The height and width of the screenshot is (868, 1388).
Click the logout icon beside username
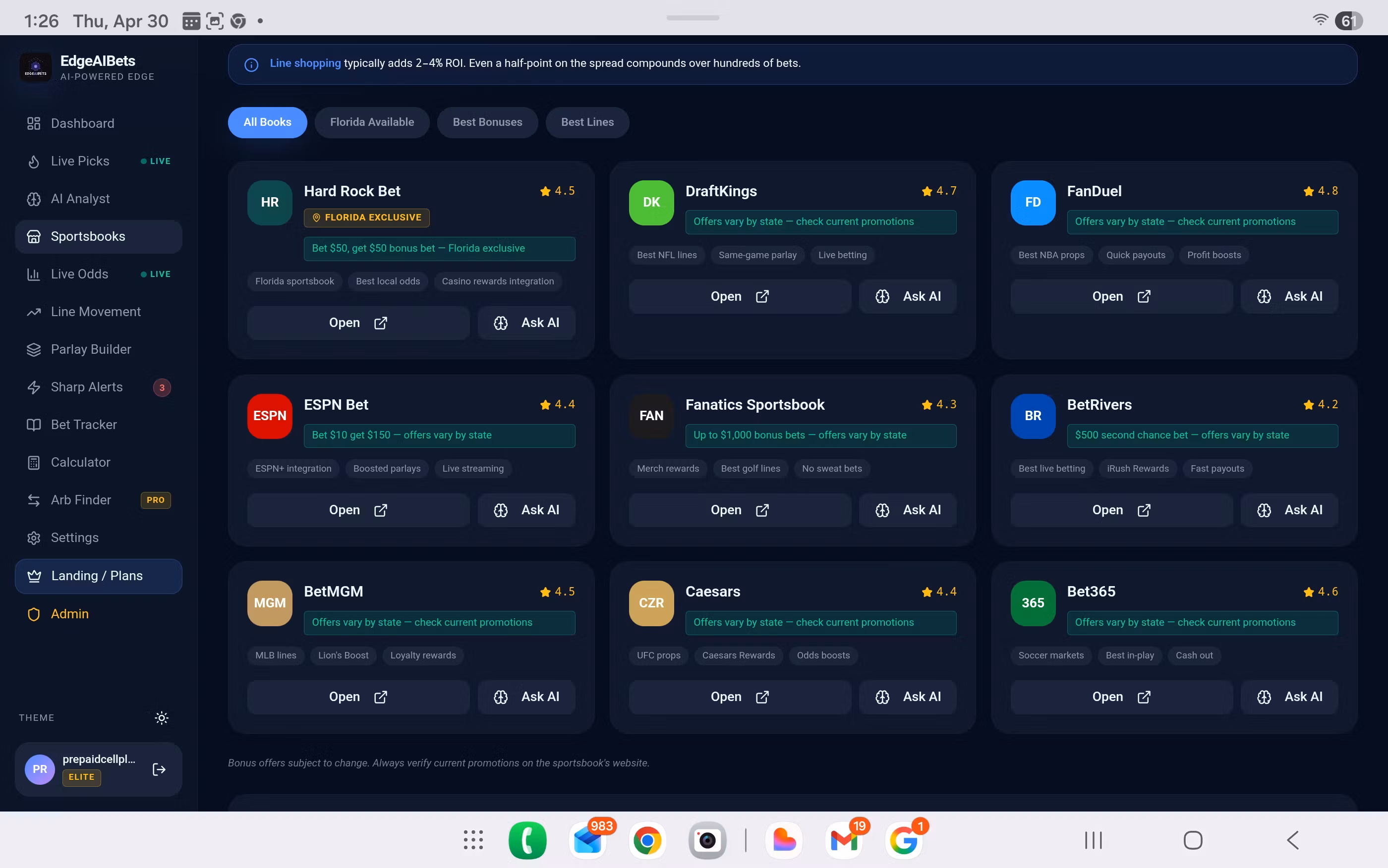[x=159, y=769]
